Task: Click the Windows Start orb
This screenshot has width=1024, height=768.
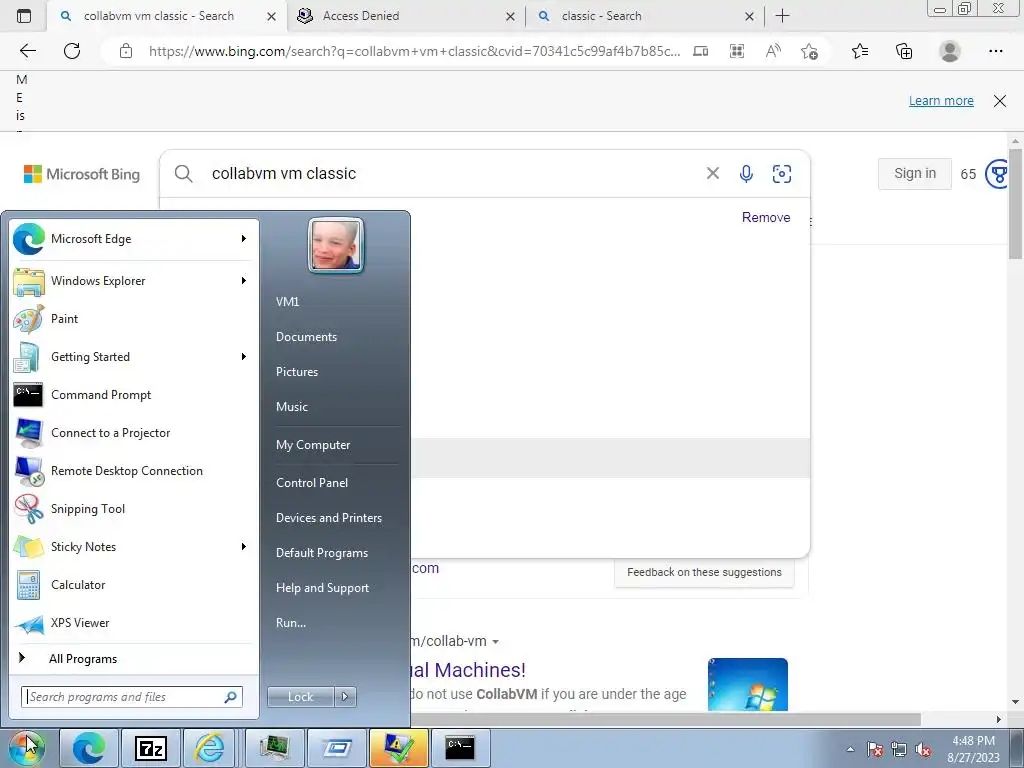Action: pyautogui.click(x=25, y=748)
